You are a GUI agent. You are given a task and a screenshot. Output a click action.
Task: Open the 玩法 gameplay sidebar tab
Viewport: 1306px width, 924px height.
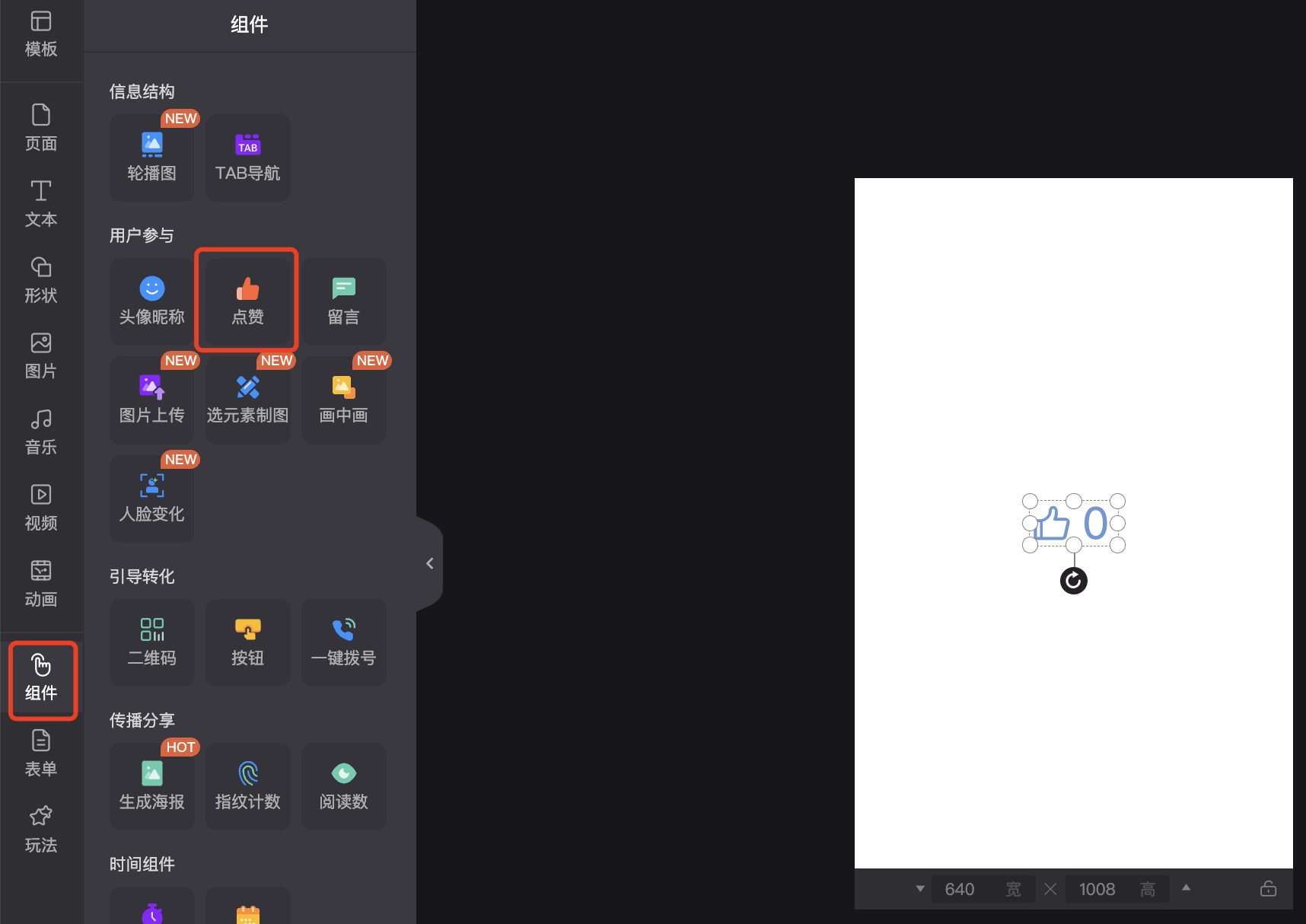(41, 830)
